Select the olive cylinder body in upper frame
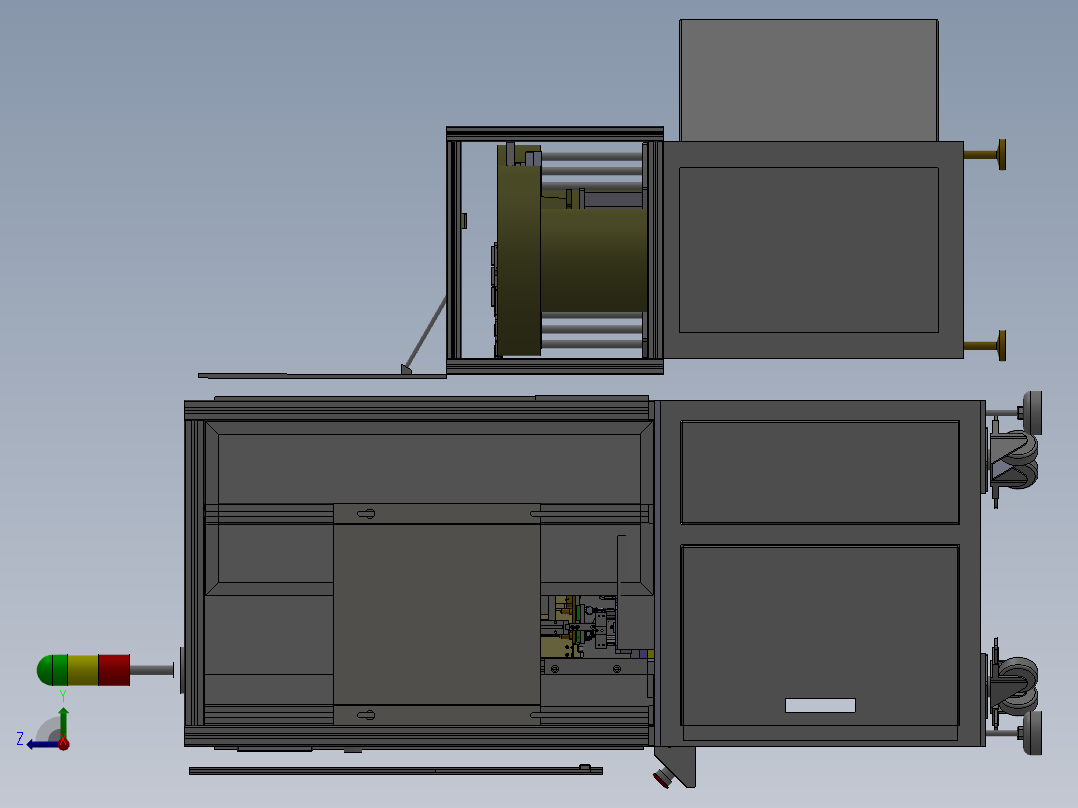This screenshot has height=808, width=1078. click(x=594, y=260)
